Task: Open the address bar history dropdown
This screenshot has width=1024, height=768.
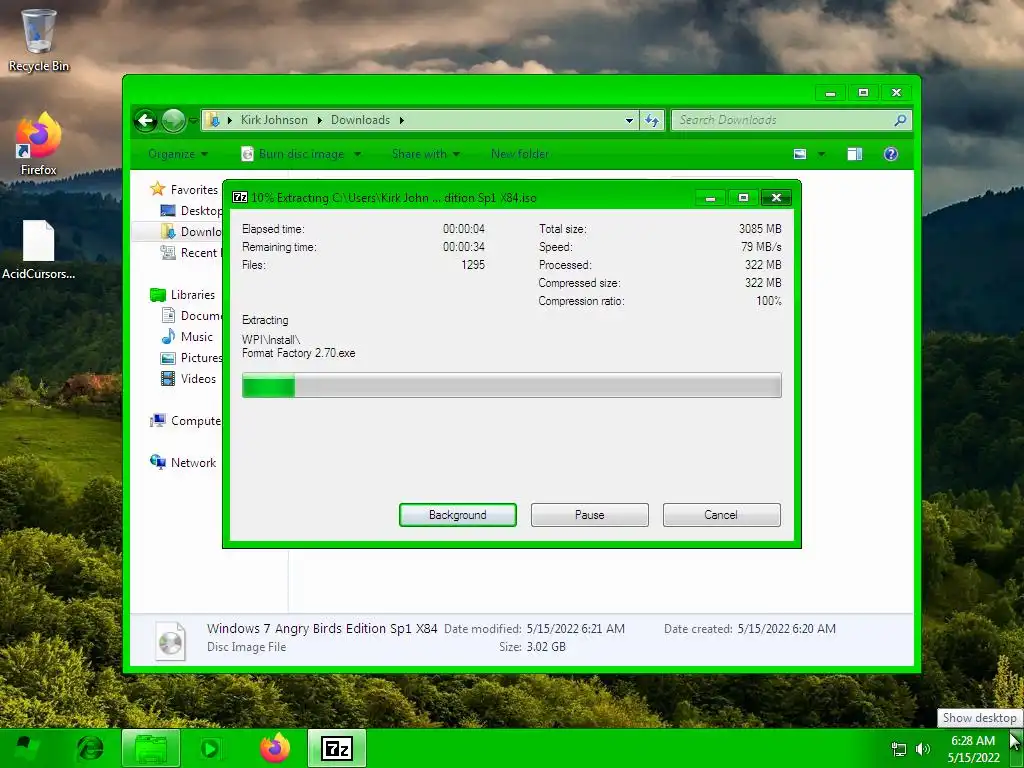Action: pyautogui.click(x=629, y=120)
